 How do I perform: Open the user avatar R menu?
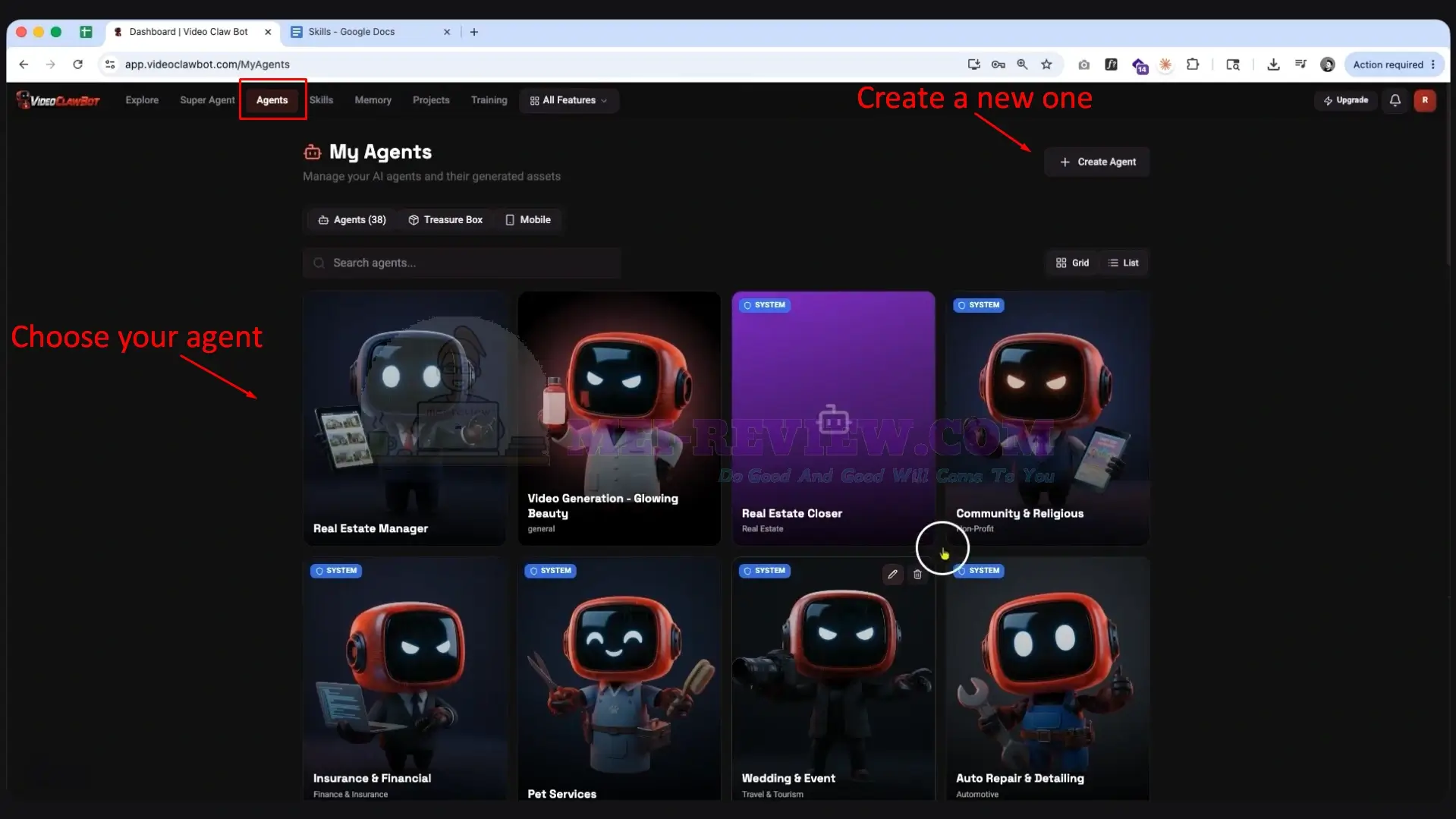[x=1424, y=100]
